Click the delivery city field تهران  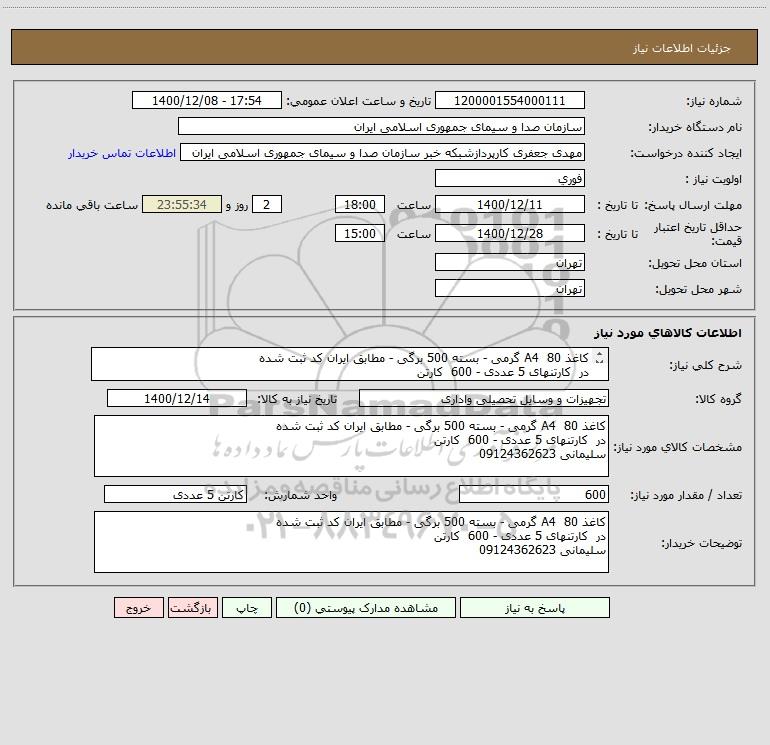coord(510,288)
